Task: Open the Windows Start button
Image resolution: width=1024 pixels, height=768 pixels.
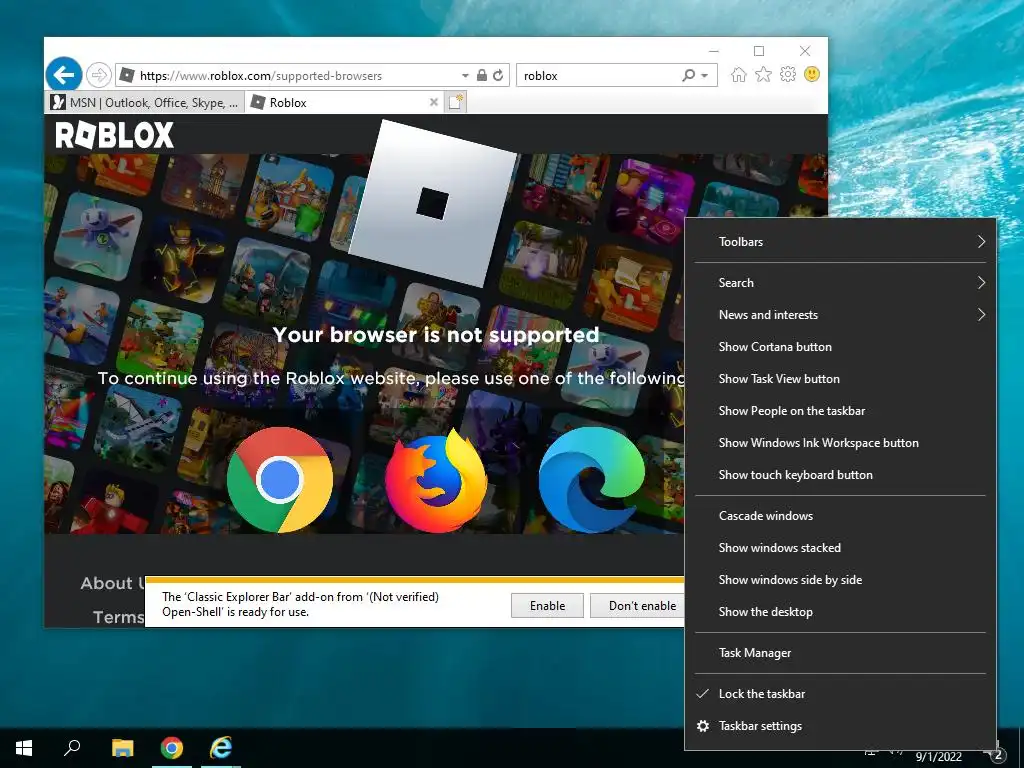Action: [24, 748]
